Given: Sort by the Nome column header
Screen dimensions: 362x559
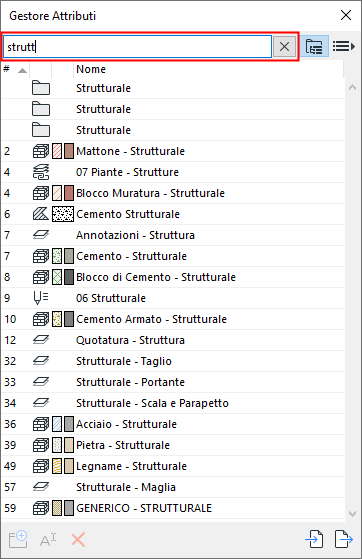Looking at the screenshot, I should tap(209, 69).
